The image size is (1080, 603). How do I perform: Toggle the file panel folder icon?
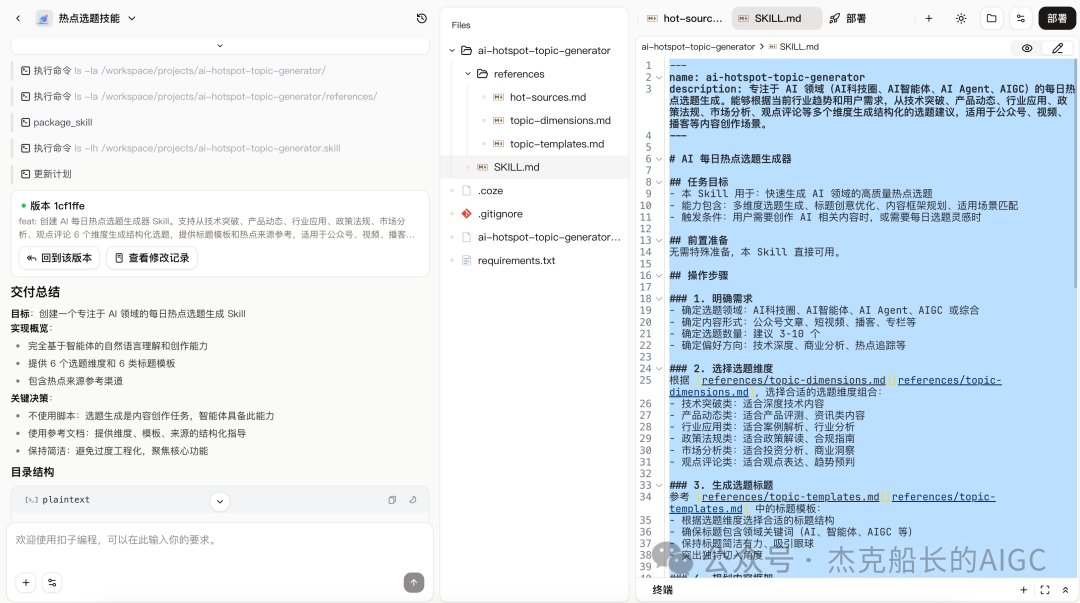[x=991, y=19]
